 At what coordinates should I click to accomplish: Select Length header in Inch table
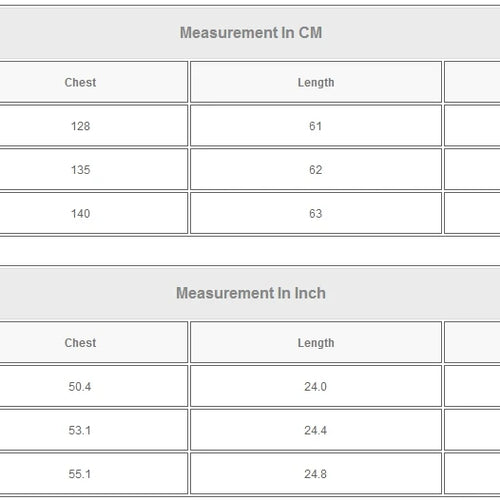tap(316, 343)
